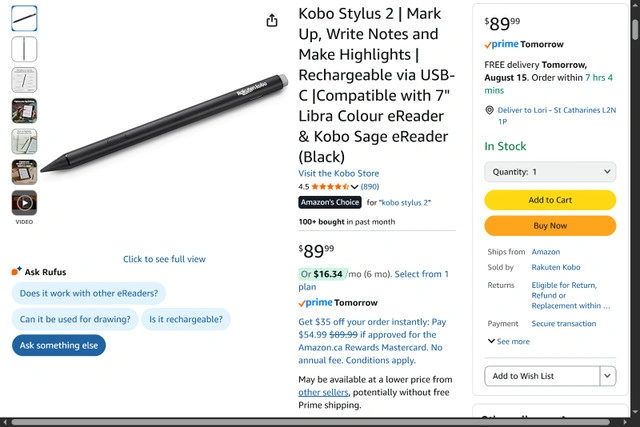Expand the wish list options arrow
Screen dimensions: 640x427
tap(607, 376)
